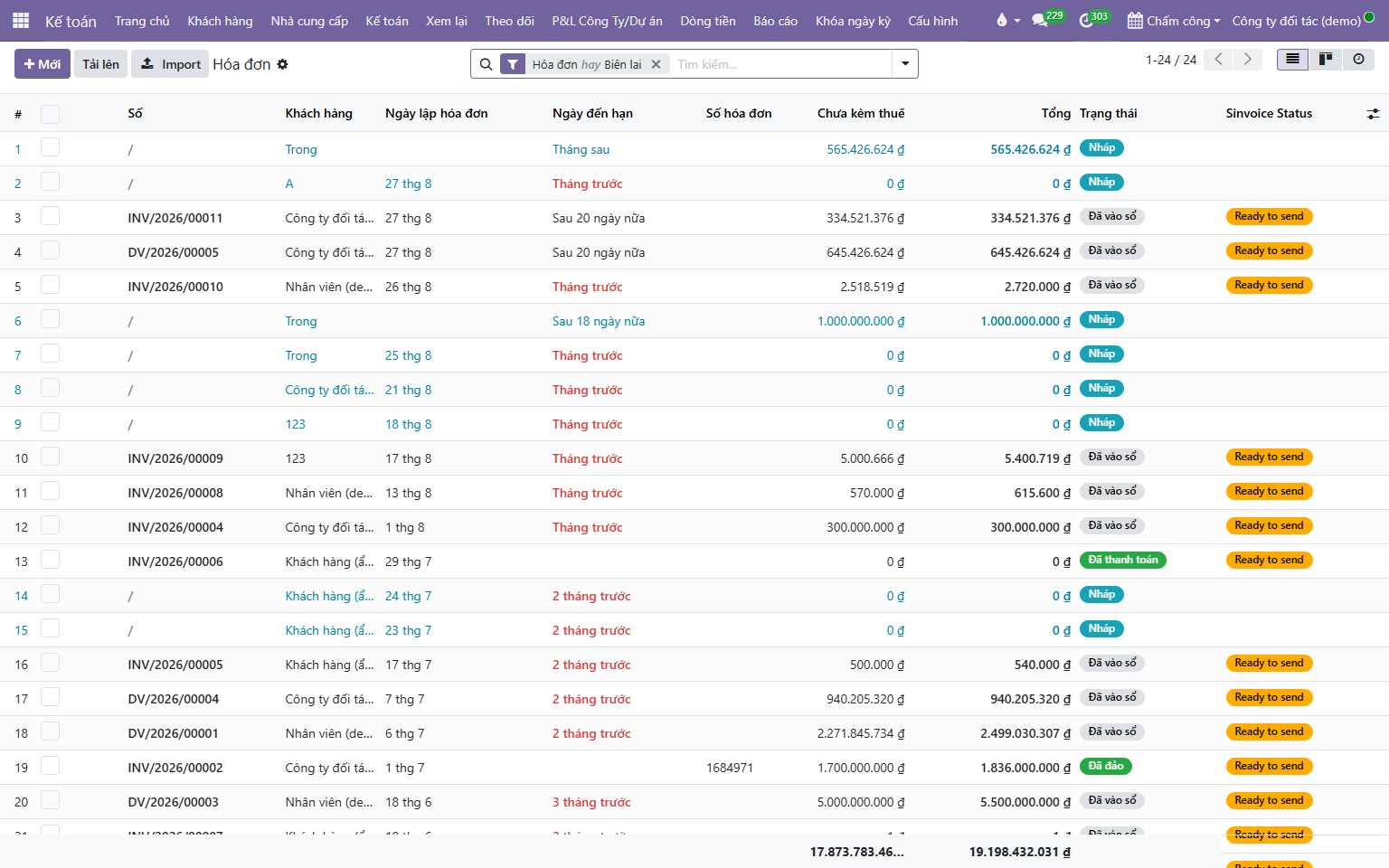Viewport: 1389px width, 868px height.
Task: Create a new invoice with Mới
Action: (43, 64)
